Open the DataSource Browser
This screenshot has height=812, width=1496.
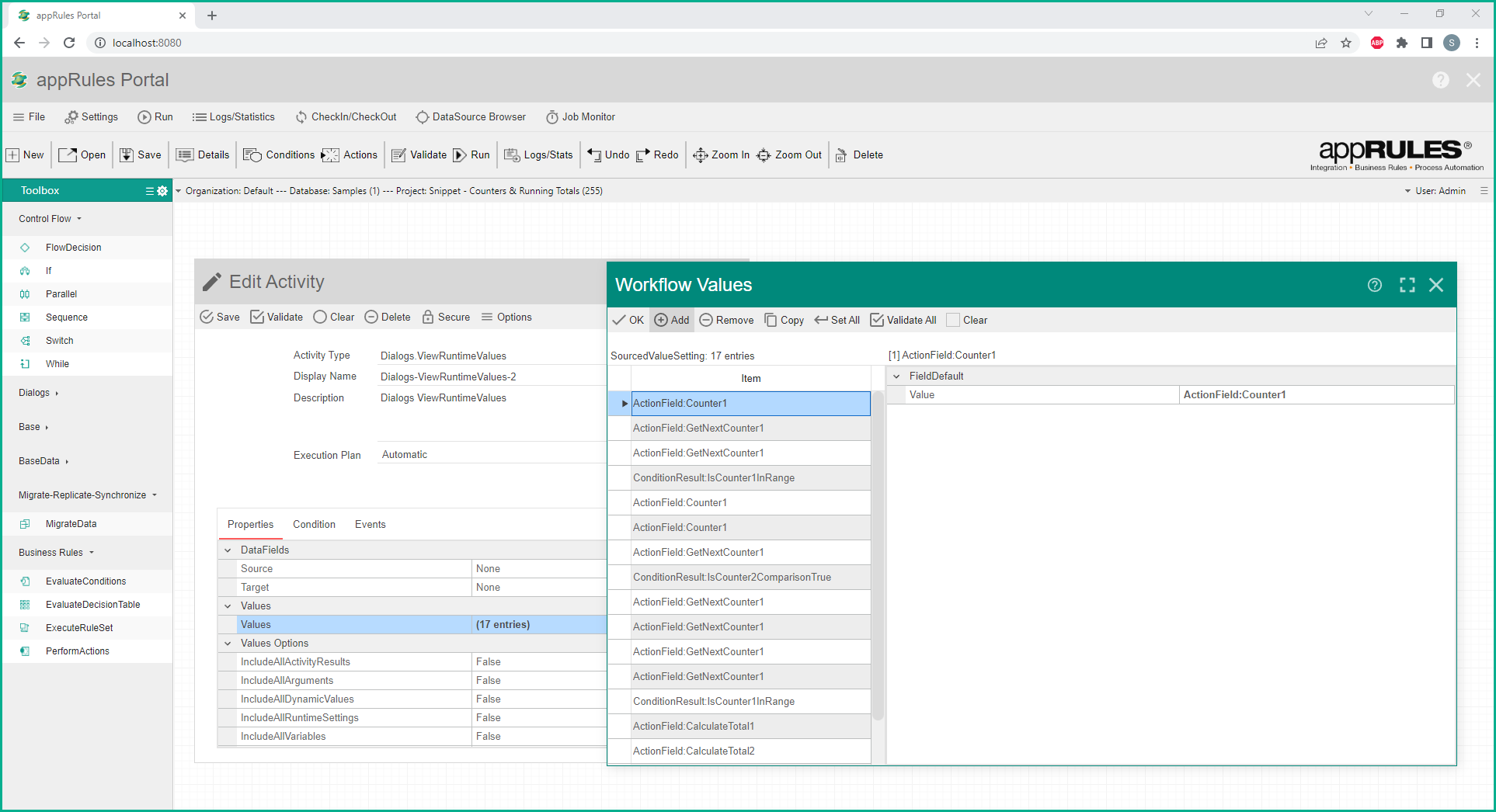[471, 117]
